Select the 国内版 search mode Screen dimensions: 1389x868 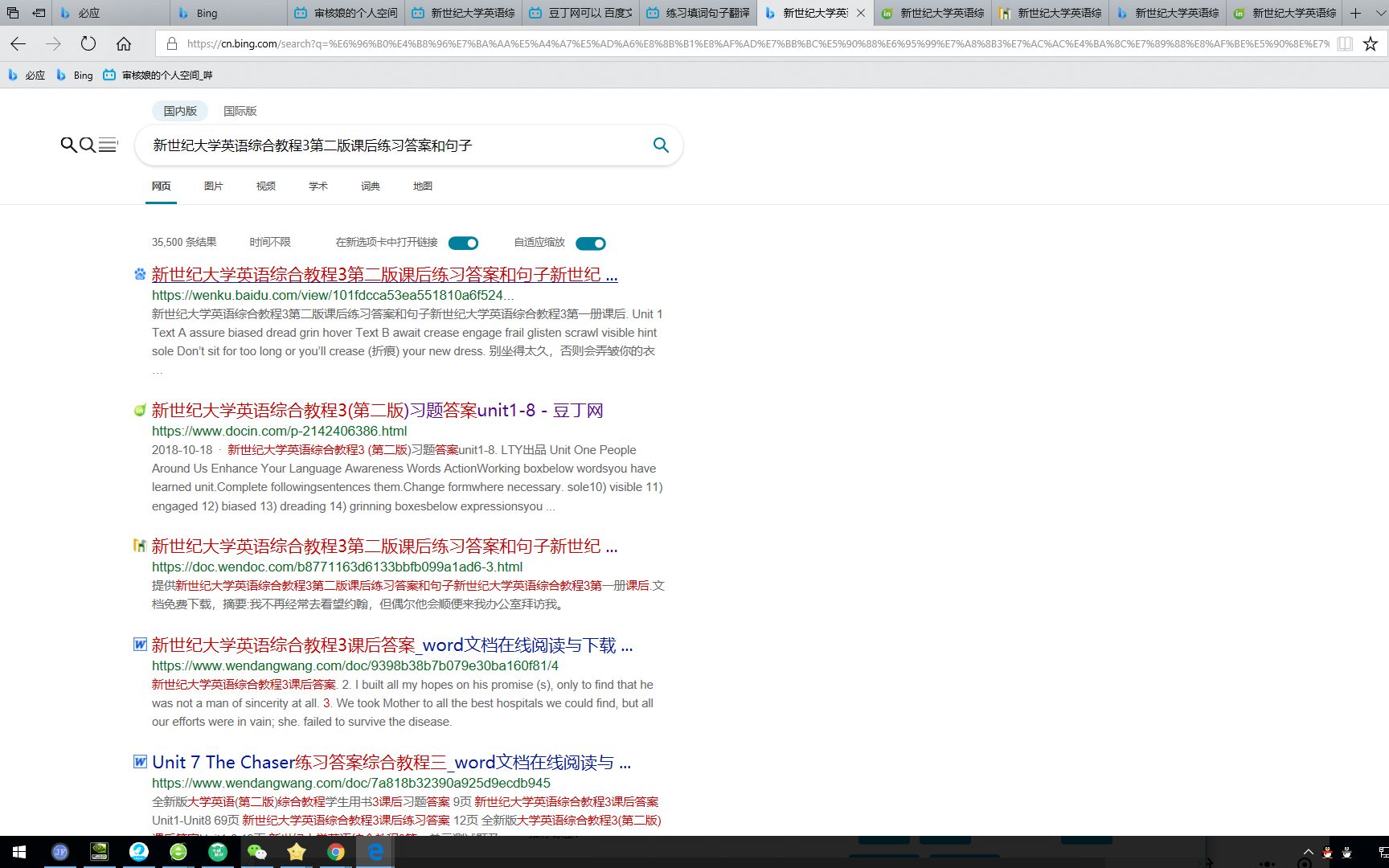[180, 111]
